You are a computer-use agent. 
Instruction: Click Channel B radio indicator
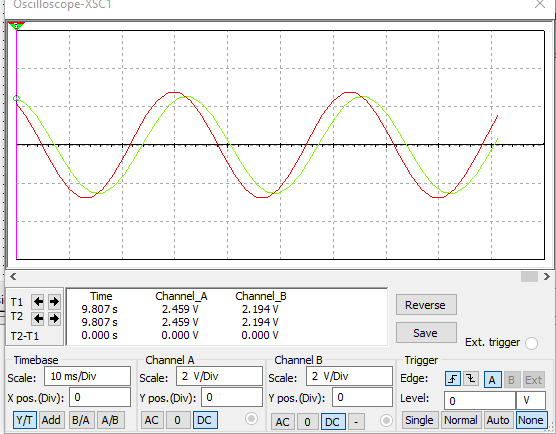[386, 421]
